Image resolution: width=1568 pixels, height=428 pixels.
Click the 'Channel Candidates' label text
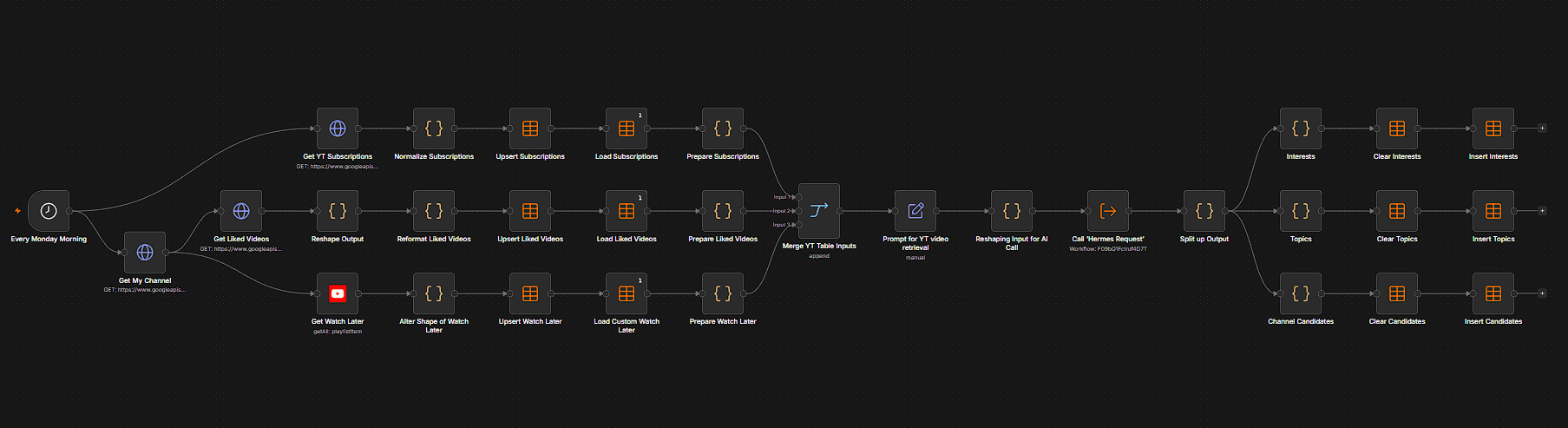(x=1301, y=321)
